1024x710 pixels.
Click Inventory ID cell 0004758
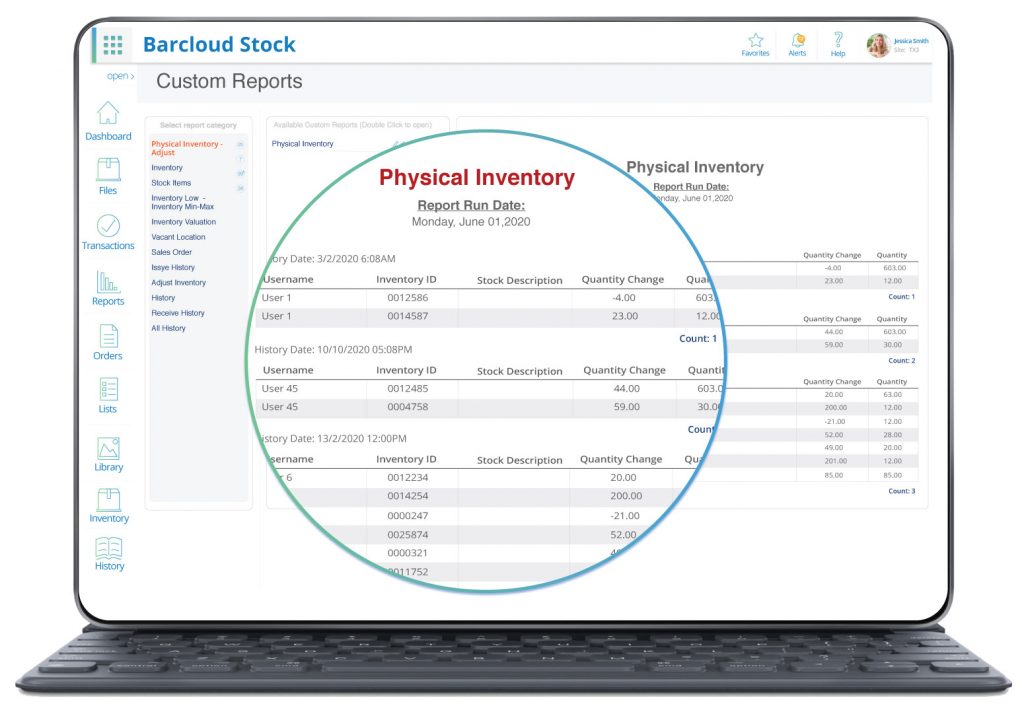[408, 407]
